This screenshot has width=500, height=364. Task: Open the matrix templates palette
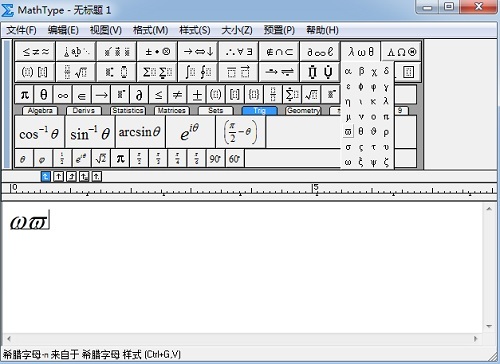408,72
